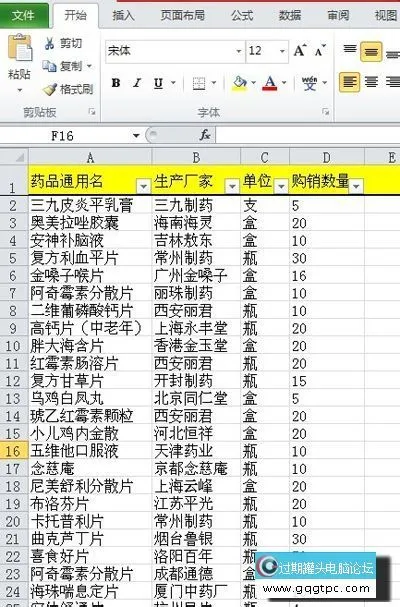Select cell 五维他口服液
The image size is (400, 607).
tap(90, 451)
